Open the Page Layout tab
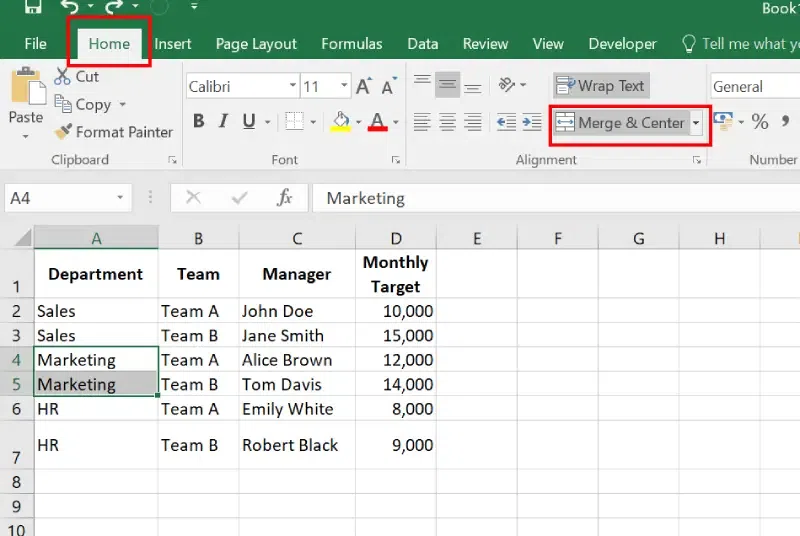Screen dimensions: 800x536 tap(256, 44)
